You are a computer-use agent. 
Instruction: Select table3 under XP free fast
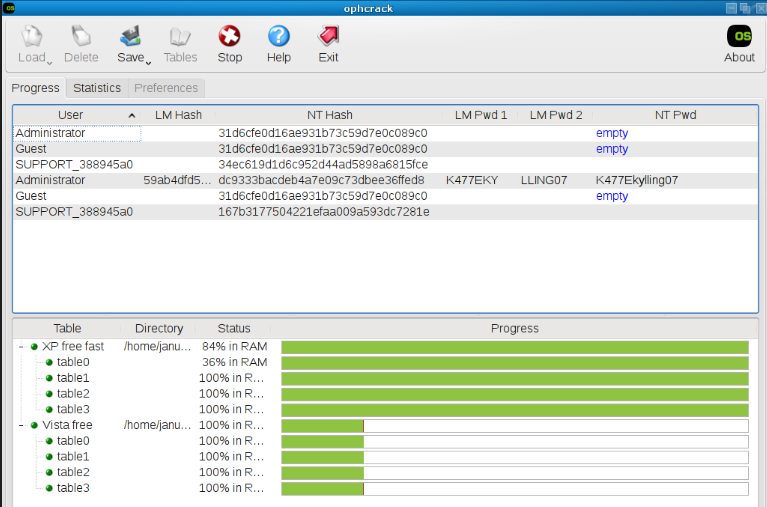click(x=73, y=409)
